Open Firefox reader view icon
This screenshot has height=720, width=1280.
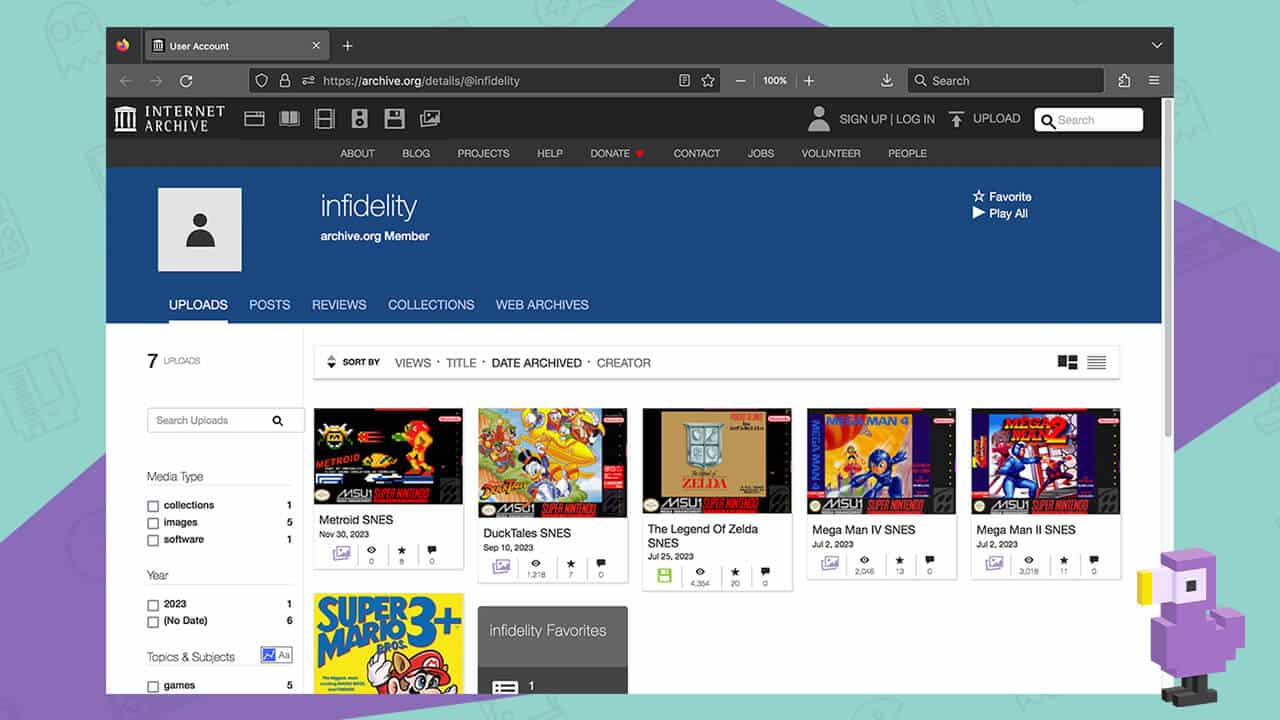pos(684,81)
